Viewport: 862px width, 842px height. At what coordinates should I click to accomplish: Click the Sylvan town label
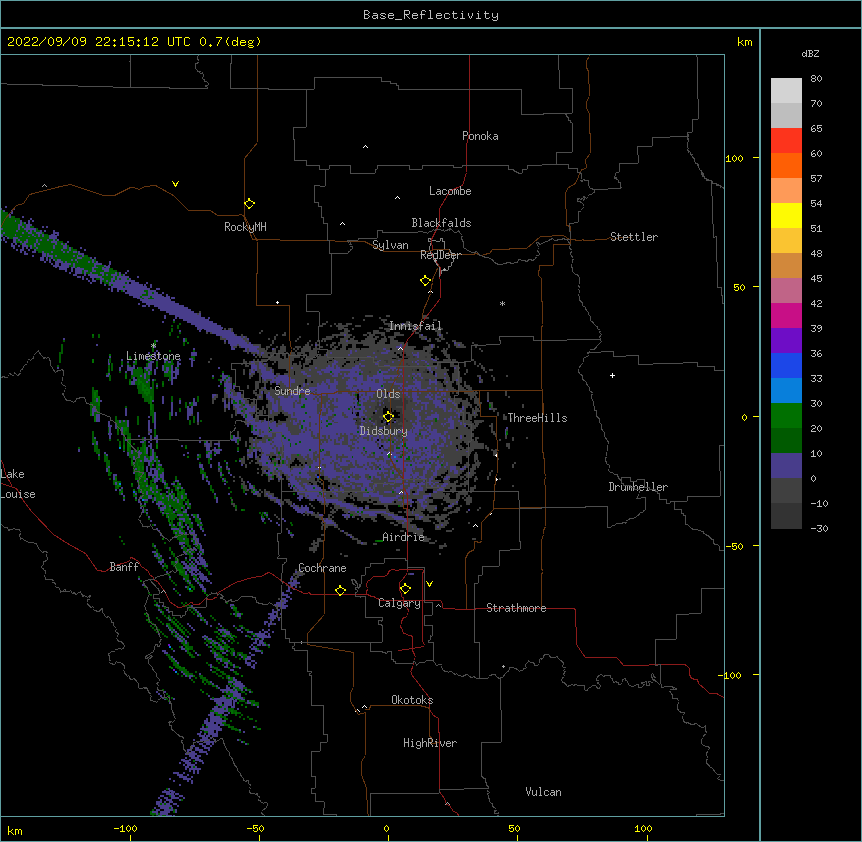[390, 245]
